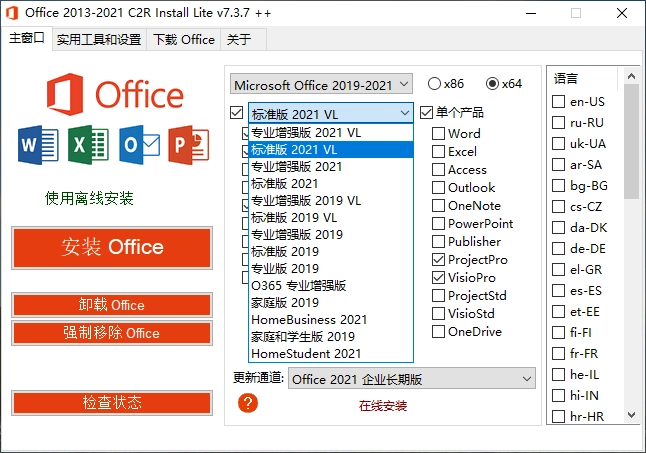Enable the Access checkbox
Image resolution: width=646 pixels, height=453 pixels.
point(438,169)
